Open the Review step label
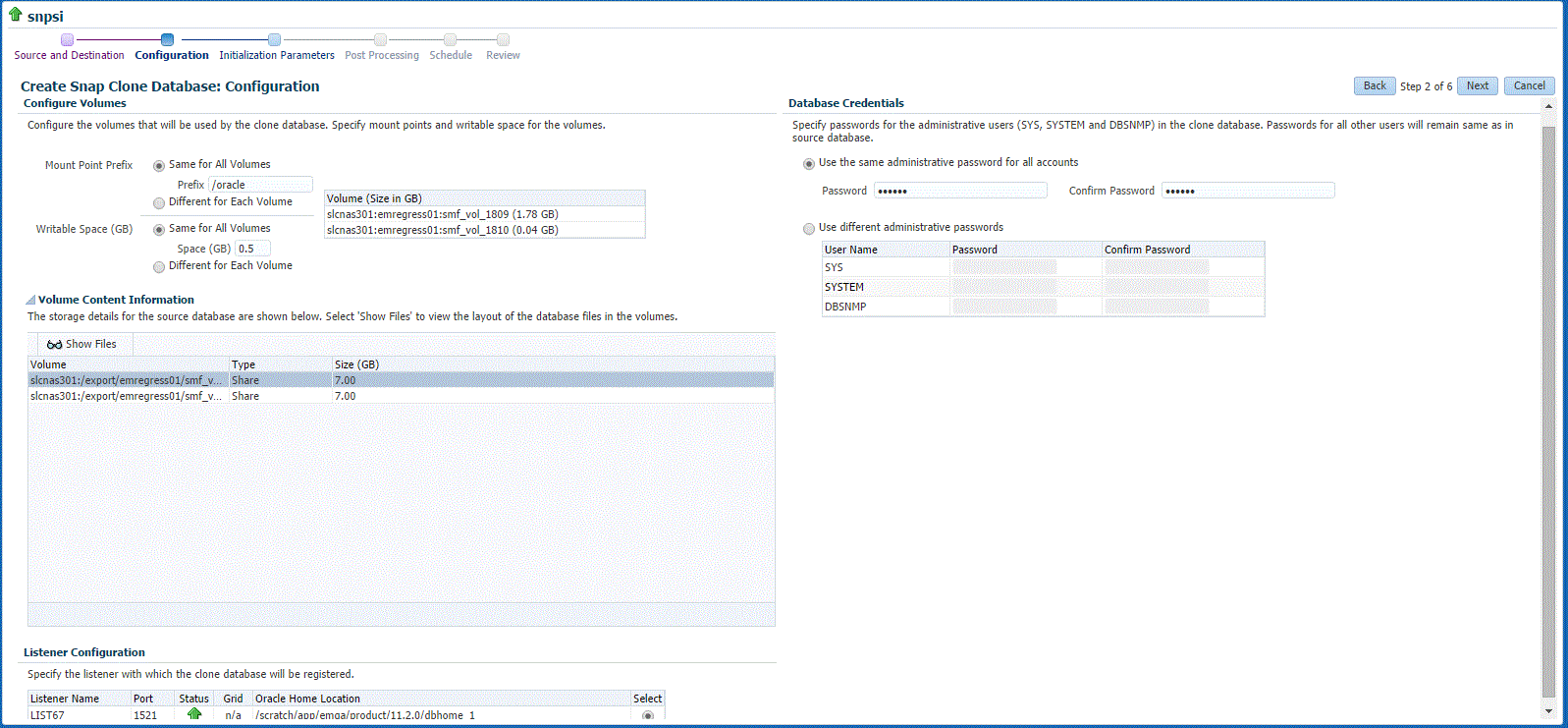1568x728 pixels. [503, 56]
